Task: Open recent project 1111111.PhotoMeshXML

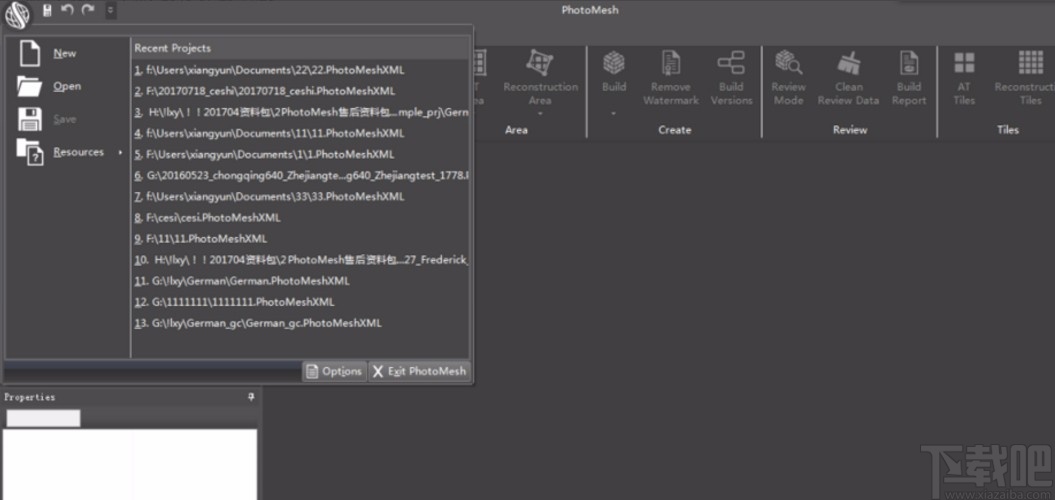Action: tap(300, 302)
